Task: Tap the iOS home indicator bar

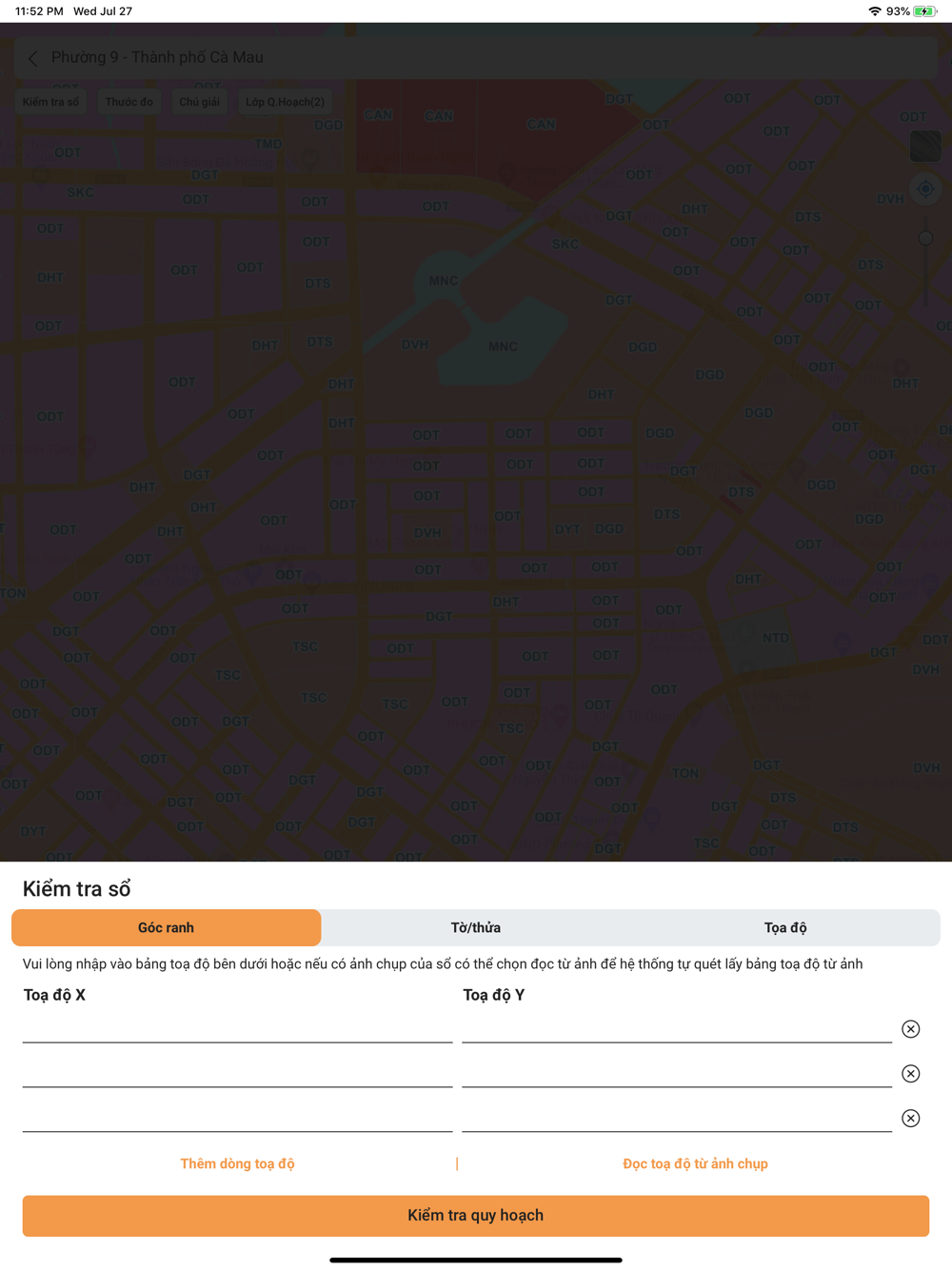Action: [476, 1260]
